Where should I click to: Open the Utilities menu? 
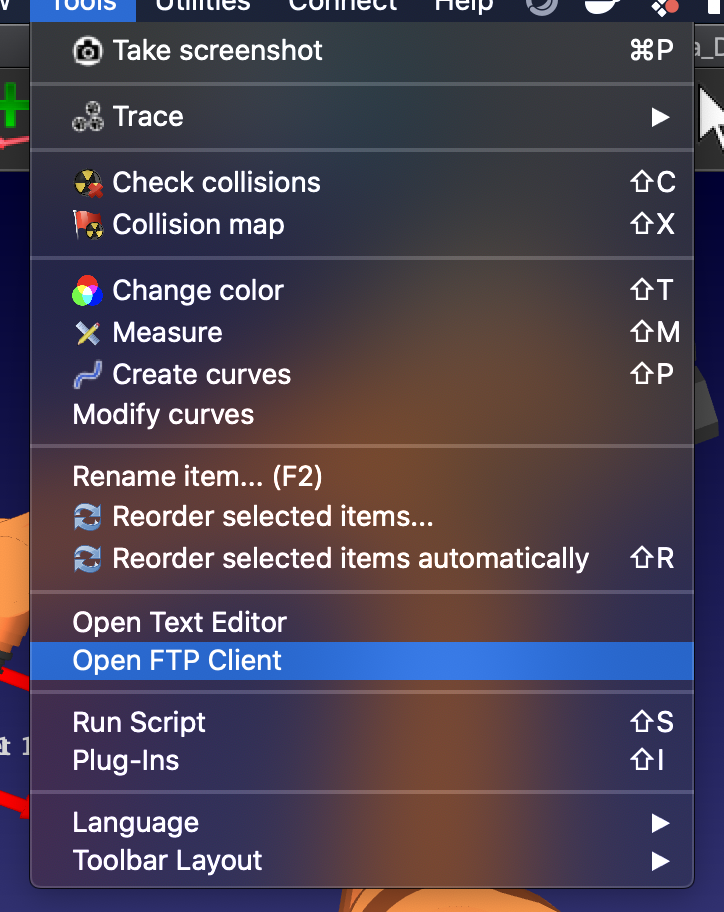(202, 5)
